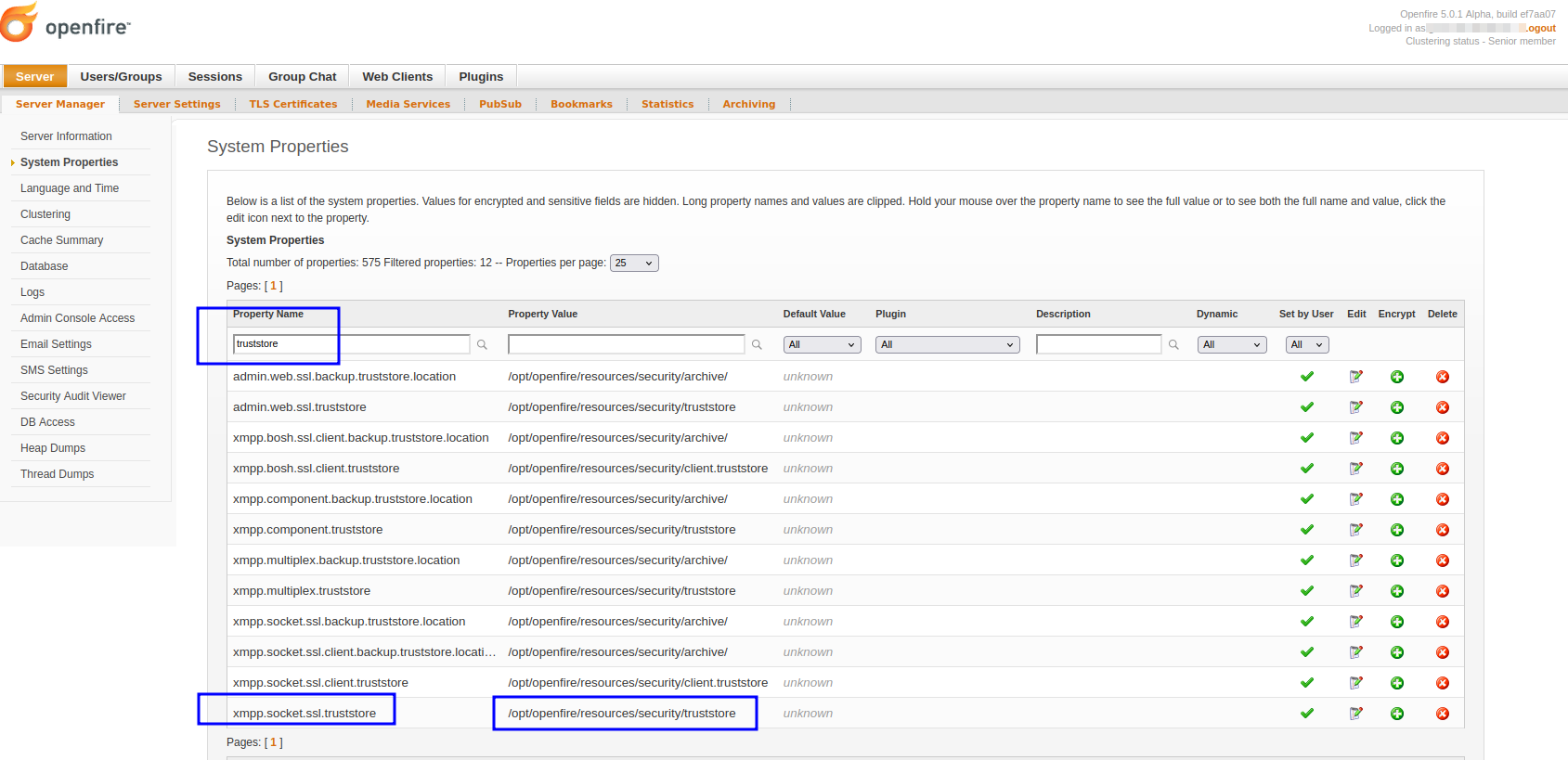
Task: Click the Logout link
Action: tap(1540, 28)
